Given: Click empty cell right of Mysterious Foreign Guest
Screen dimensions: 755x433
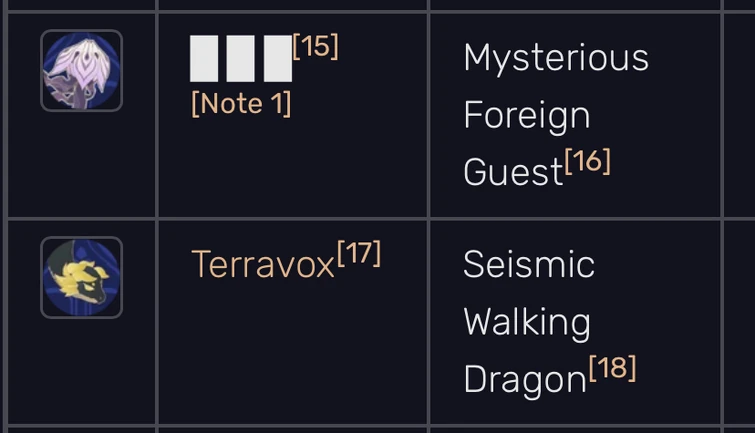Looking at the screenshot, I should (738, 115).
